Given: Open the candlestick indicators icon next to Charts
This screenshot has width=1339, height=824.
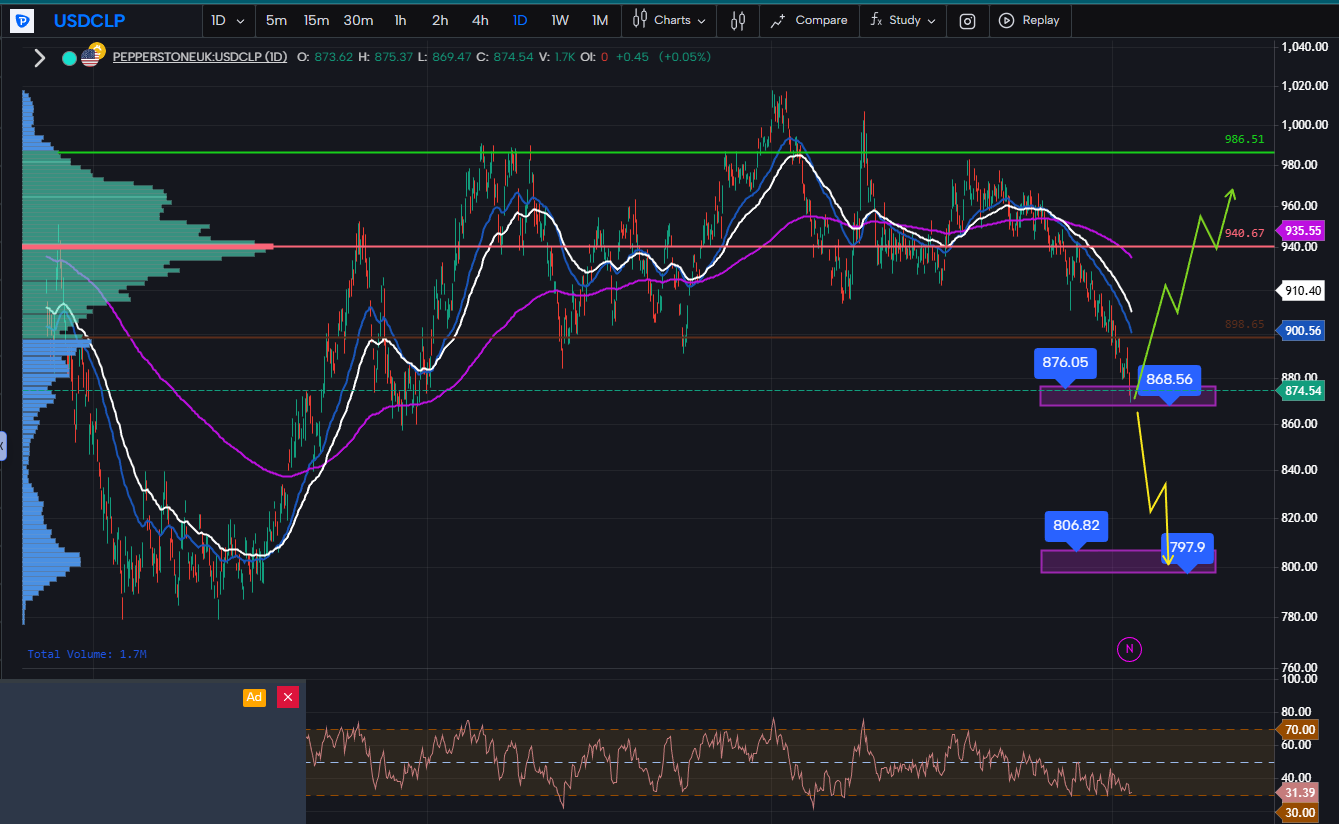Looking at the screenshot, I should pos(738,20).
